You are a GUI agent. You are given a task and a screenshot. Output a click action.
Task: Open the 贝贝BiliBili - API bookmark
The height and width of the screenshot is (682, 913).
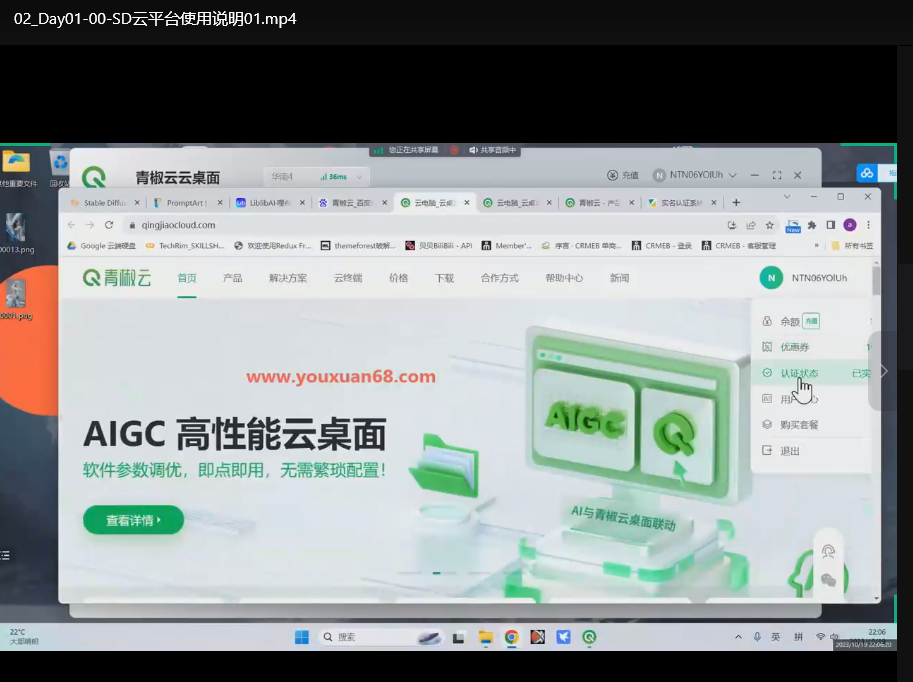439,246
